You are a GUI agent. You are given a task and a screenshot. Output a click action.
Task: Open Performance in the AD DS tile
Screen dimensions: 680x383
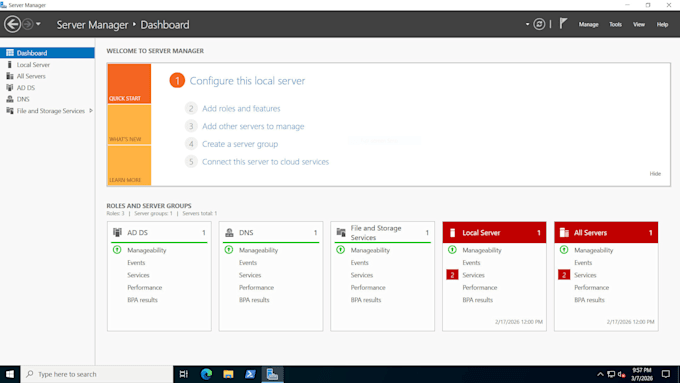point(144,288)
